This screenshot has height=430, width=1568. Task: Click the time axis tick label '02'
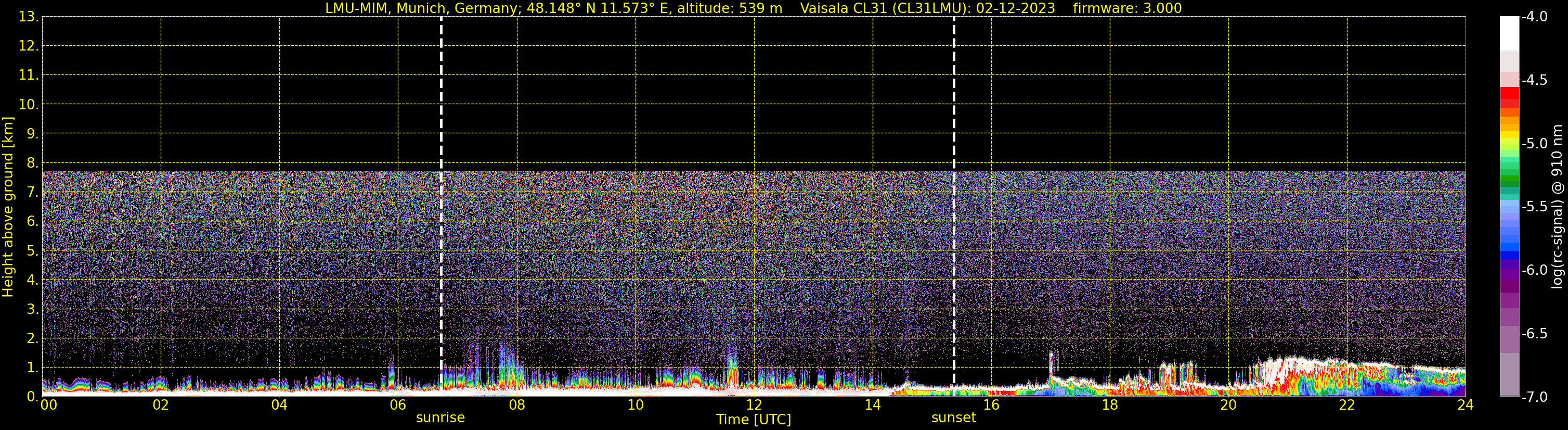(x=161, y=405)
